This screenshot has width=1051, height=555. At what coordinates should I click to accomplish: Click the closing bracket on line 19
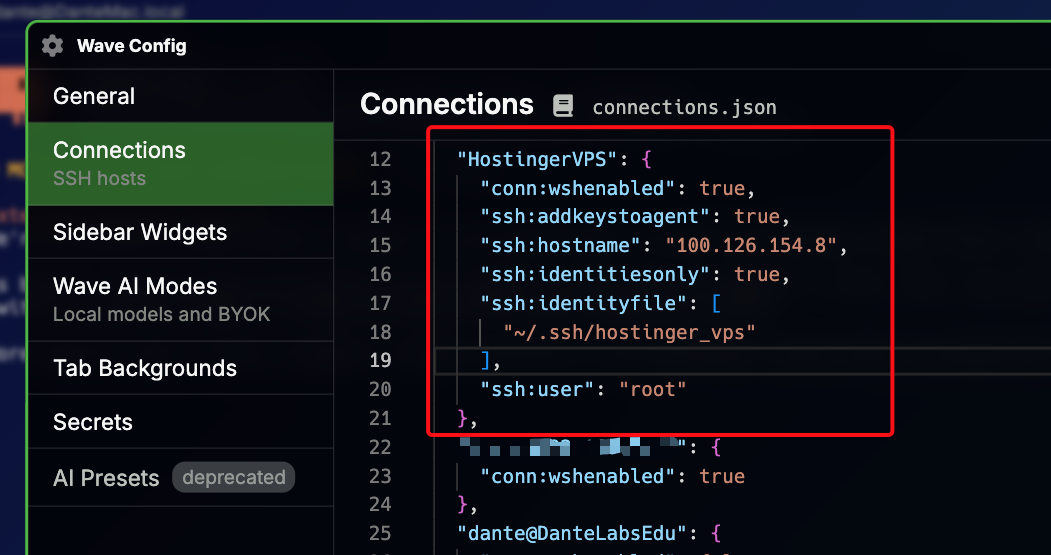click(x=486, y=361)
